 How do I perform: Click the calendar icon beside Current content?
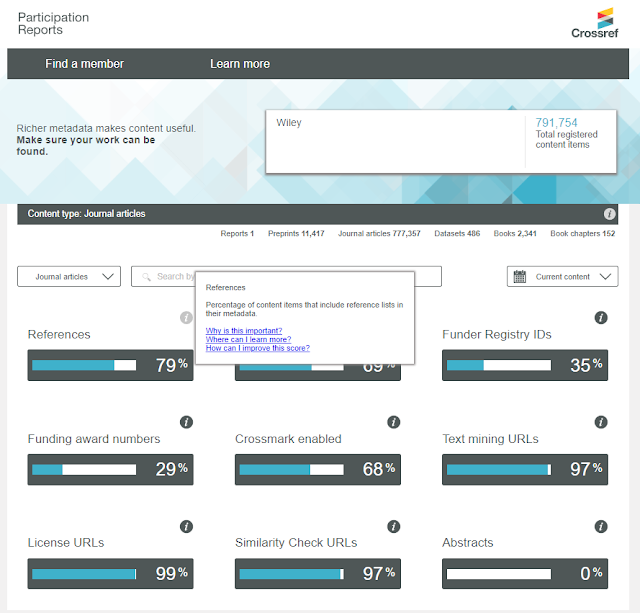520,276
